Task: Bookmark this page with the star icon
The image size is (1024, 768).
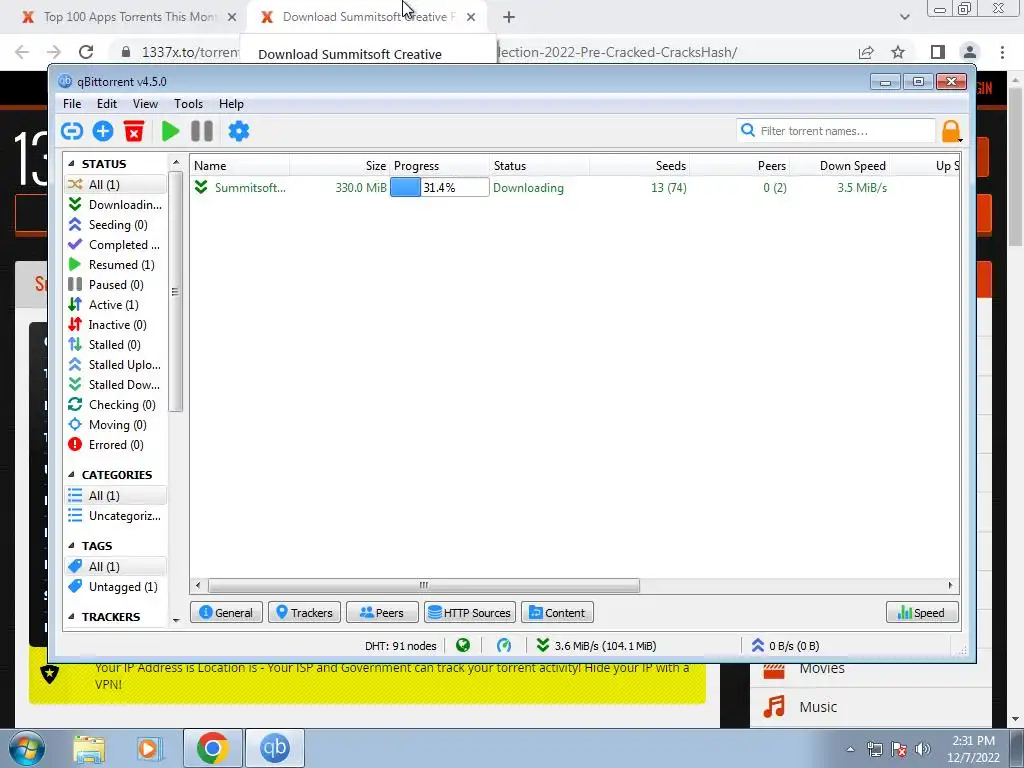Action: (899, 52)
